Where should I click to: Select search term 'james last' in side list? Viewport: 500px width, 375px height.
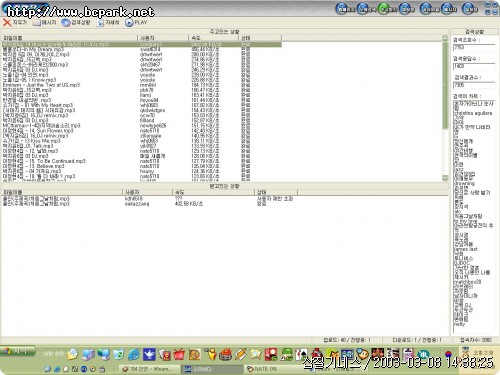click(466, 249)
